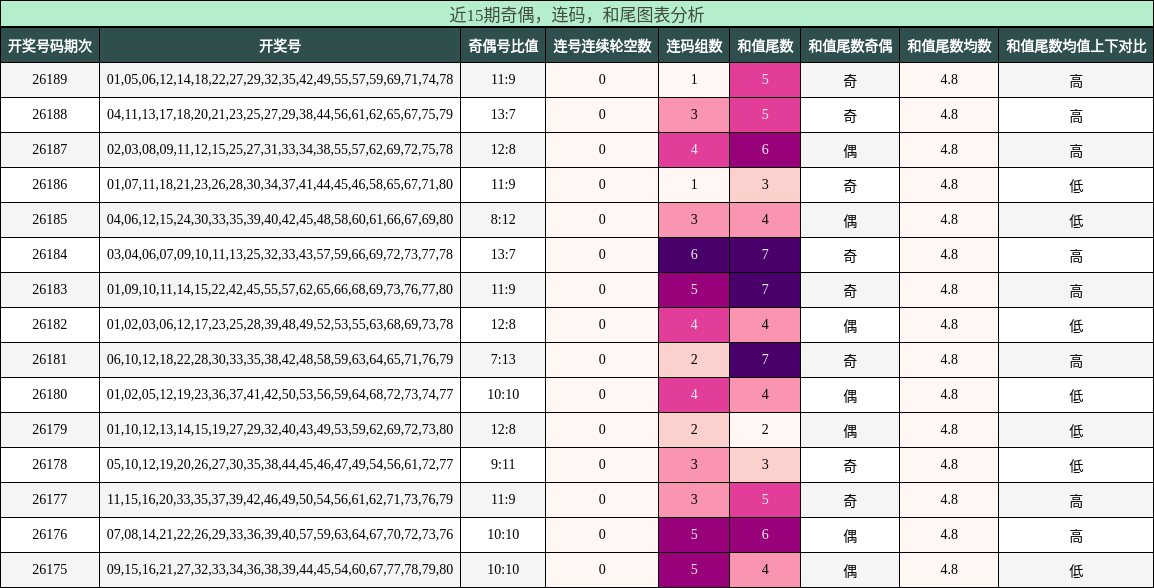Select period number 26176

click(50, 534)
